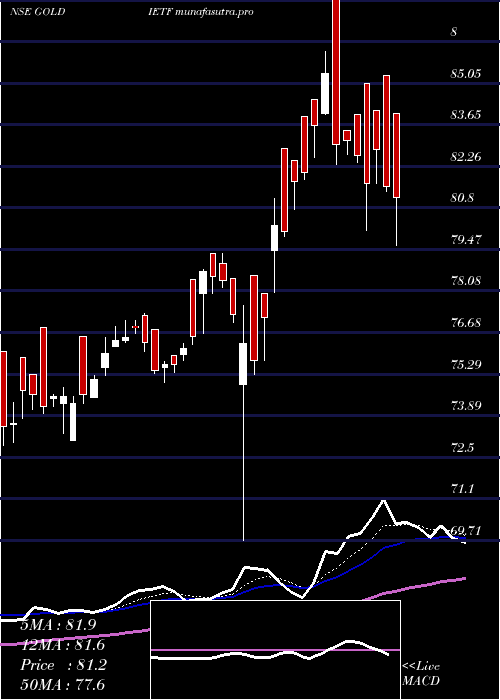Click the 69.71 price axis label

tap(466, 530)
